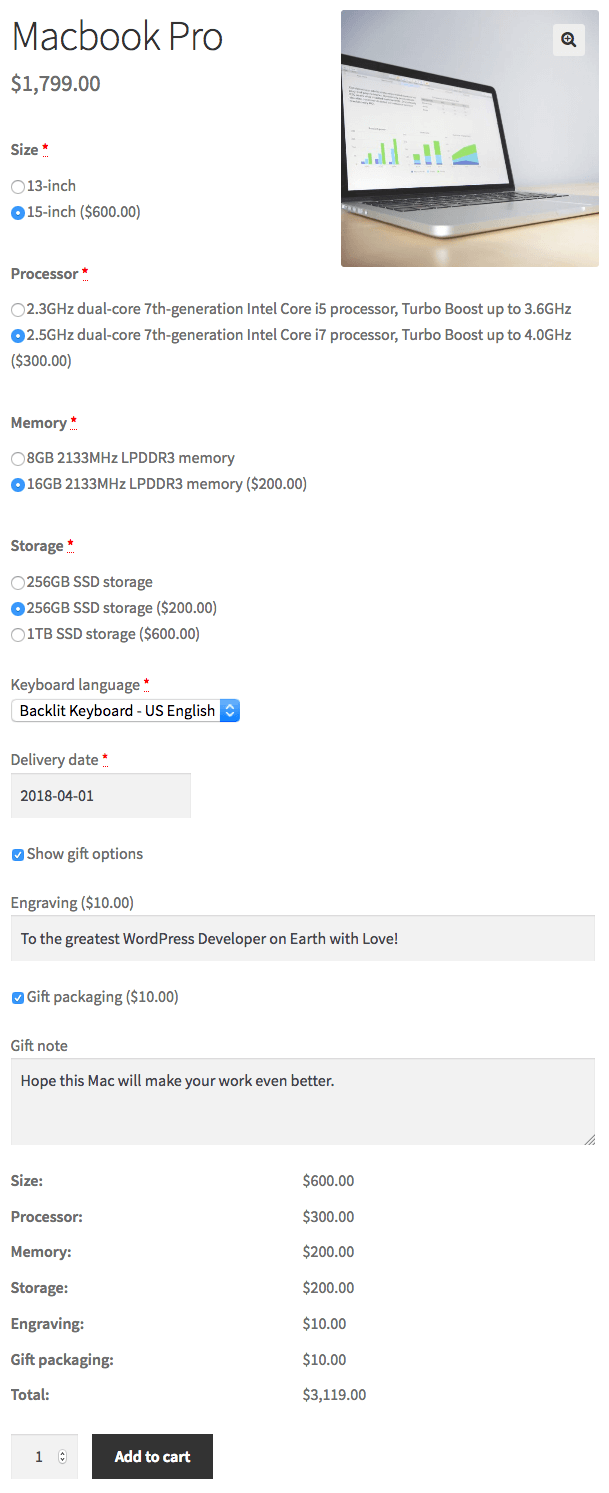Select 1TB SSD storage option

click(18, 634)
